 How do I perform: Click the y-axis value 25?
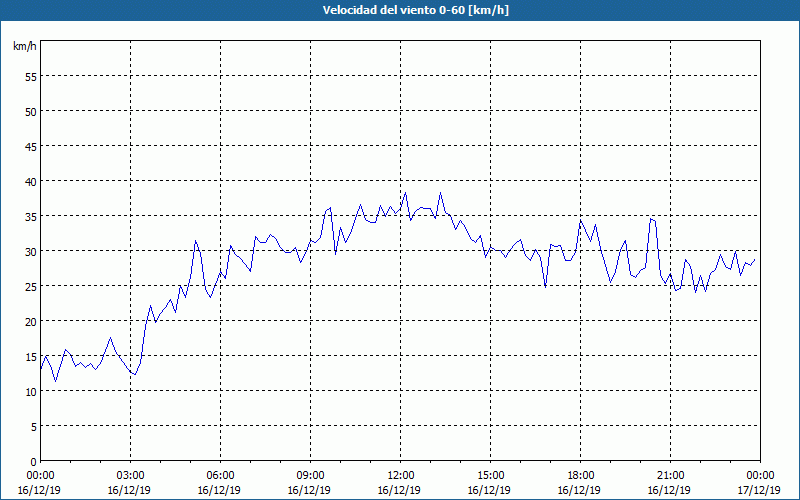tap(31, 288)
